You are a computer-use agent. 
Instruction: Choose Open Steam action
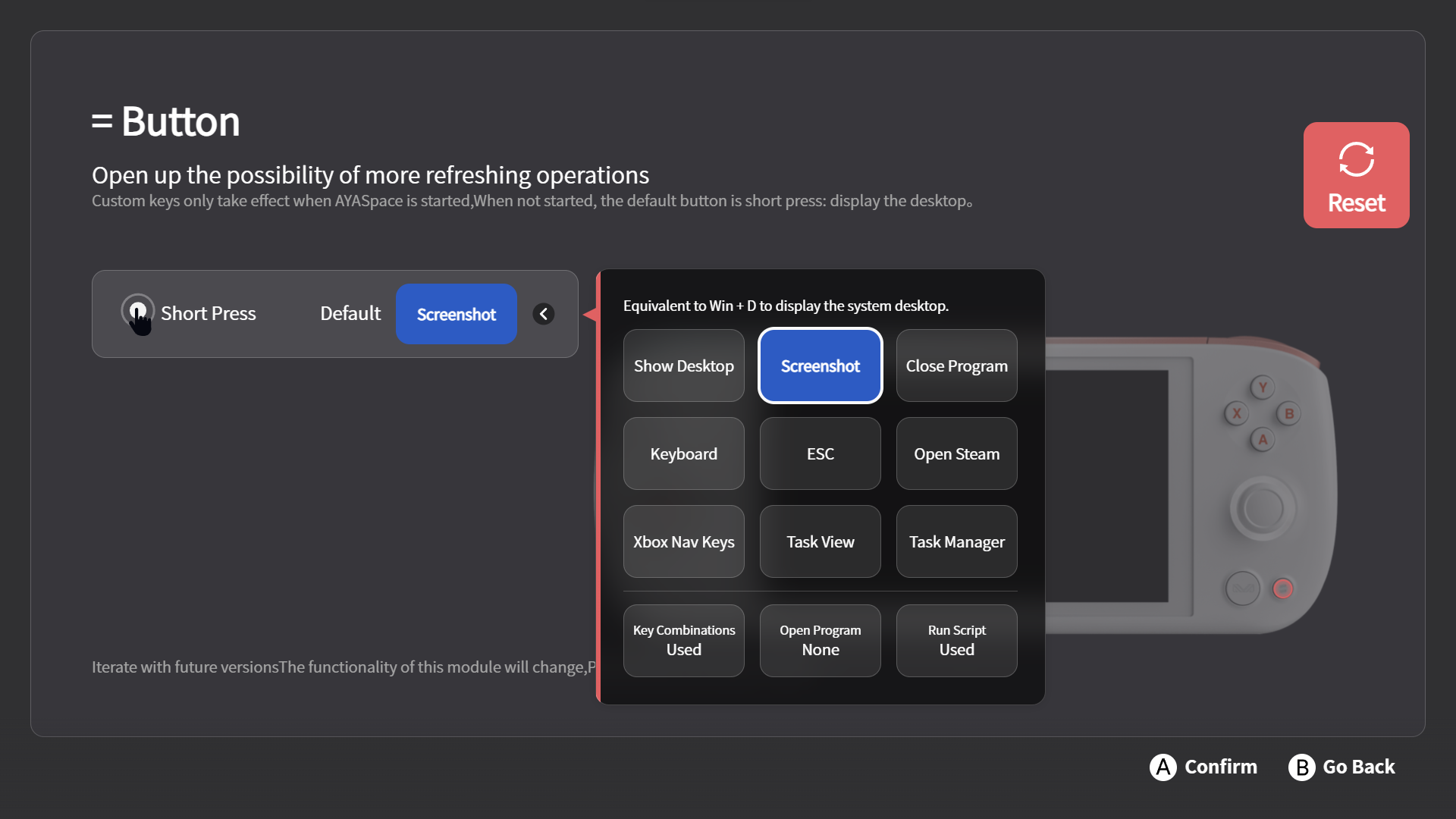956,453
